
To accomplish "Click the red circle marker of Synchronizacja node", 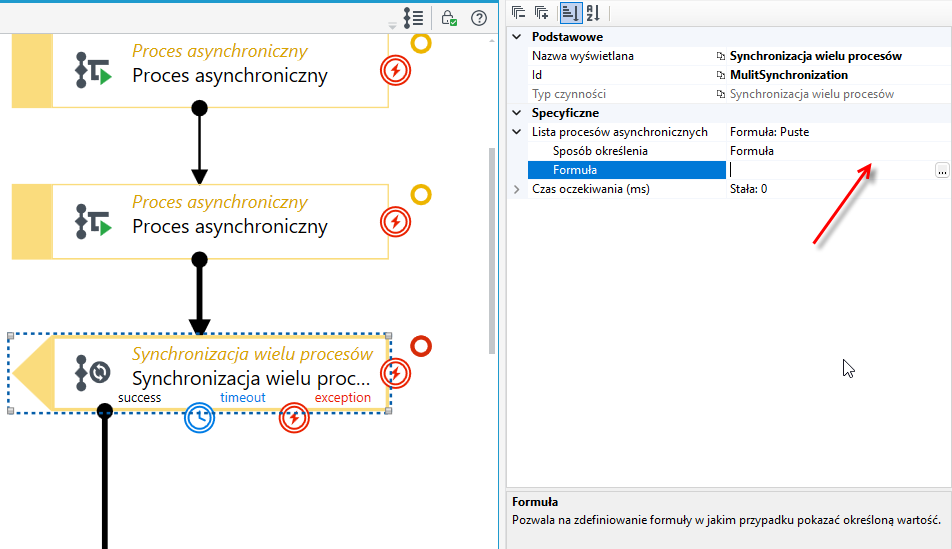I will pos(421,346).
